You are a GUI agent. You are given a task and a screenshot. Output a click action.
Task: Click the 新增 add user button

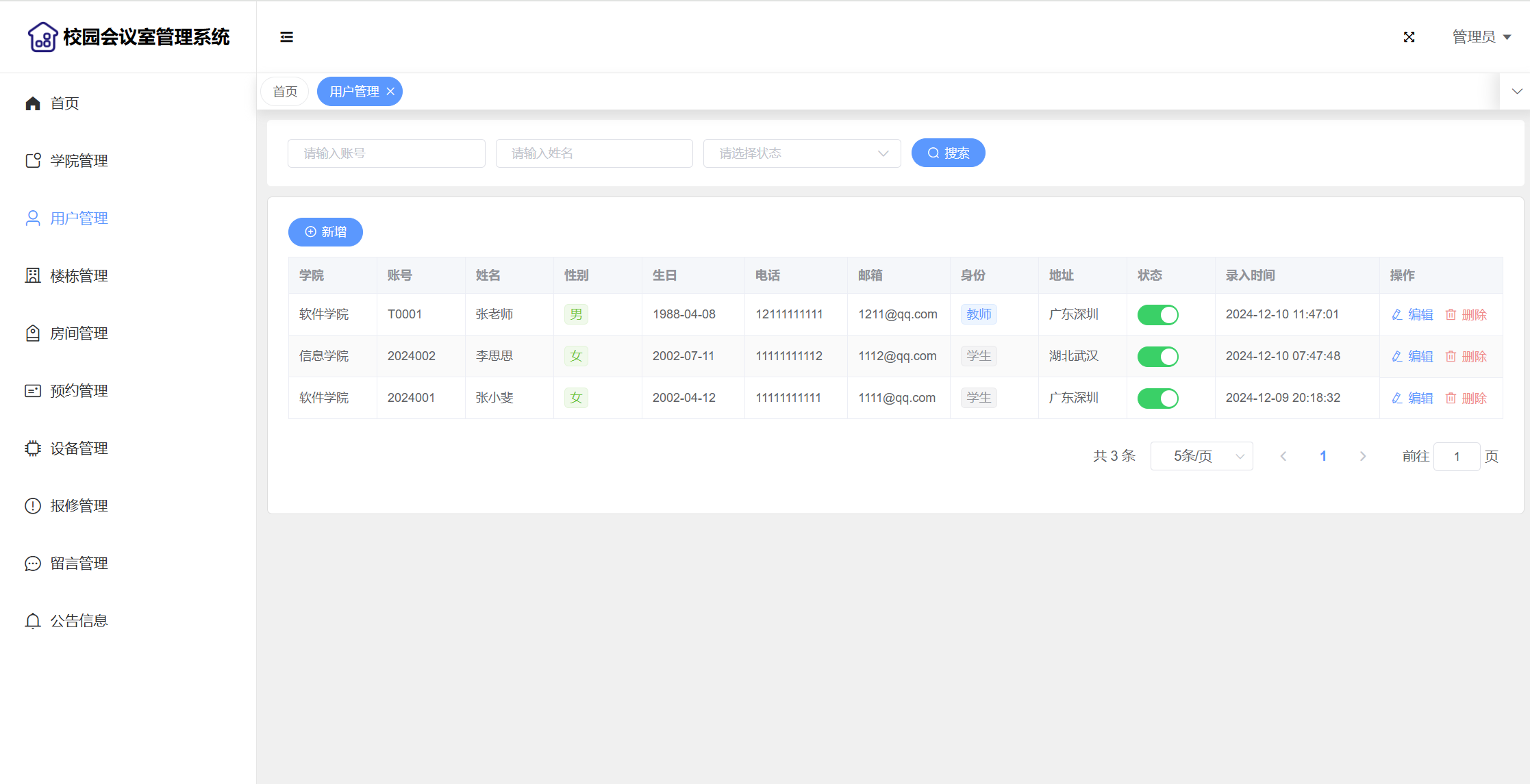(325, 231)
